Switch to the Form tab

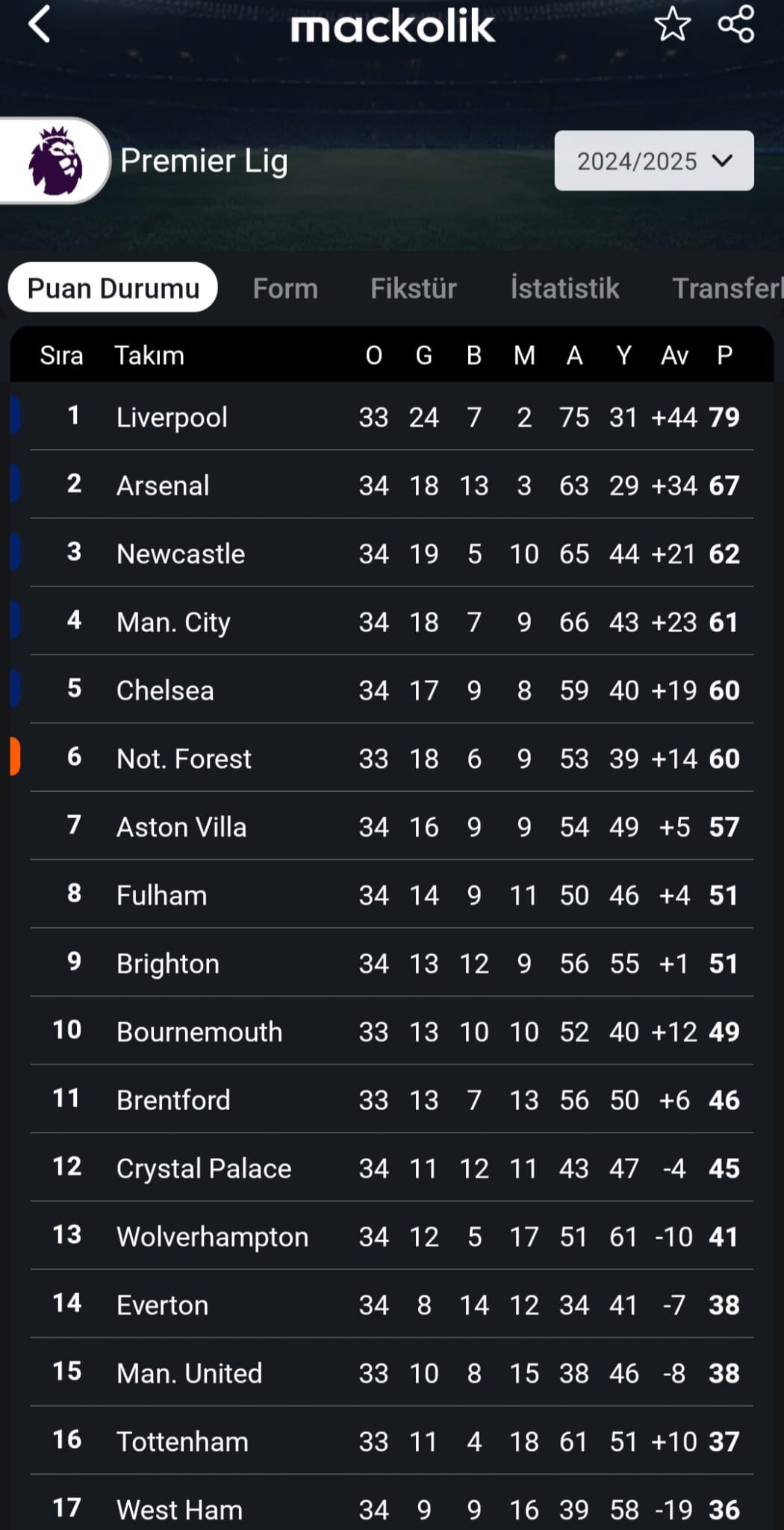point(285,288)
